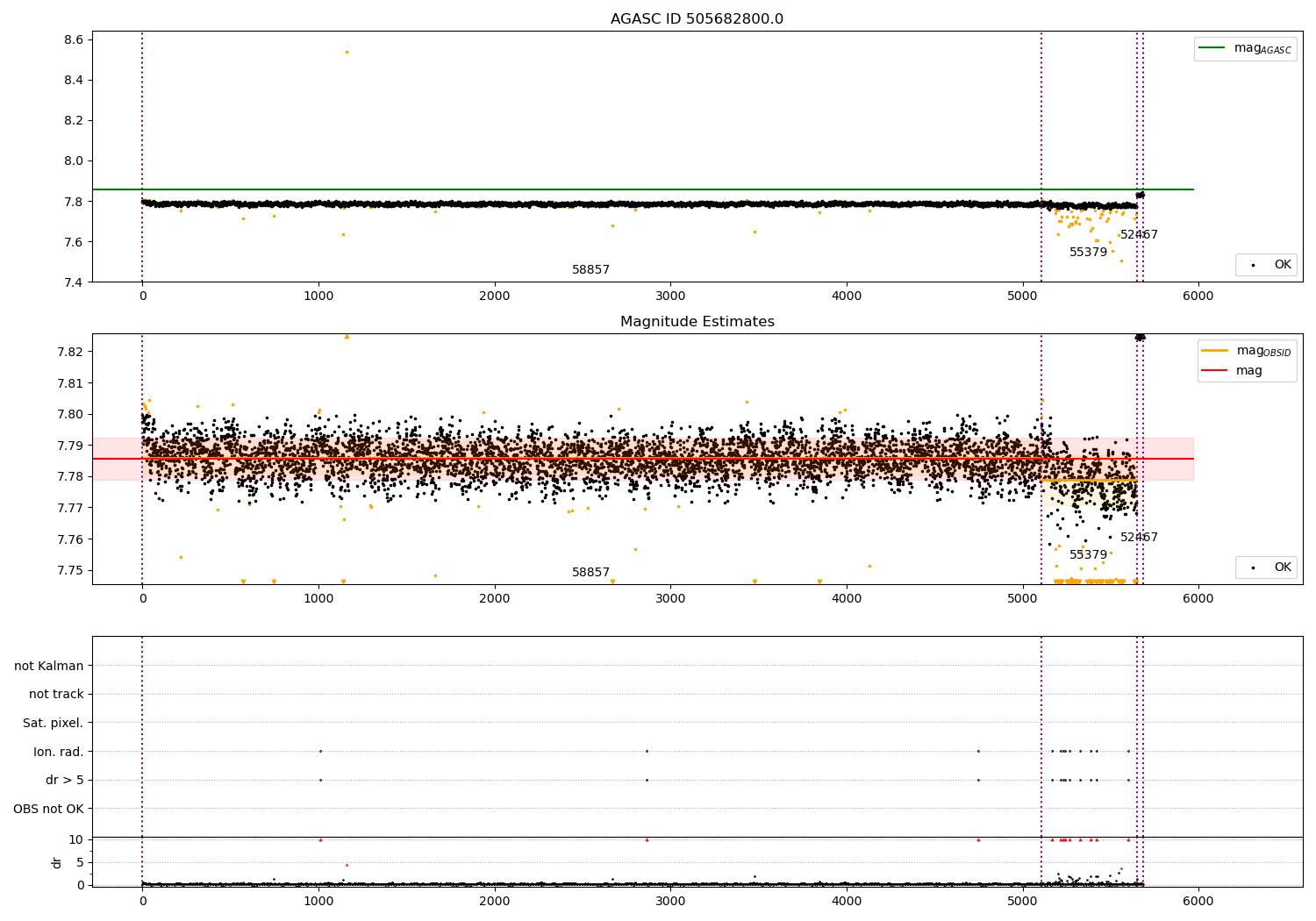Click the 'Sat. pixel.' axis label

54,723
